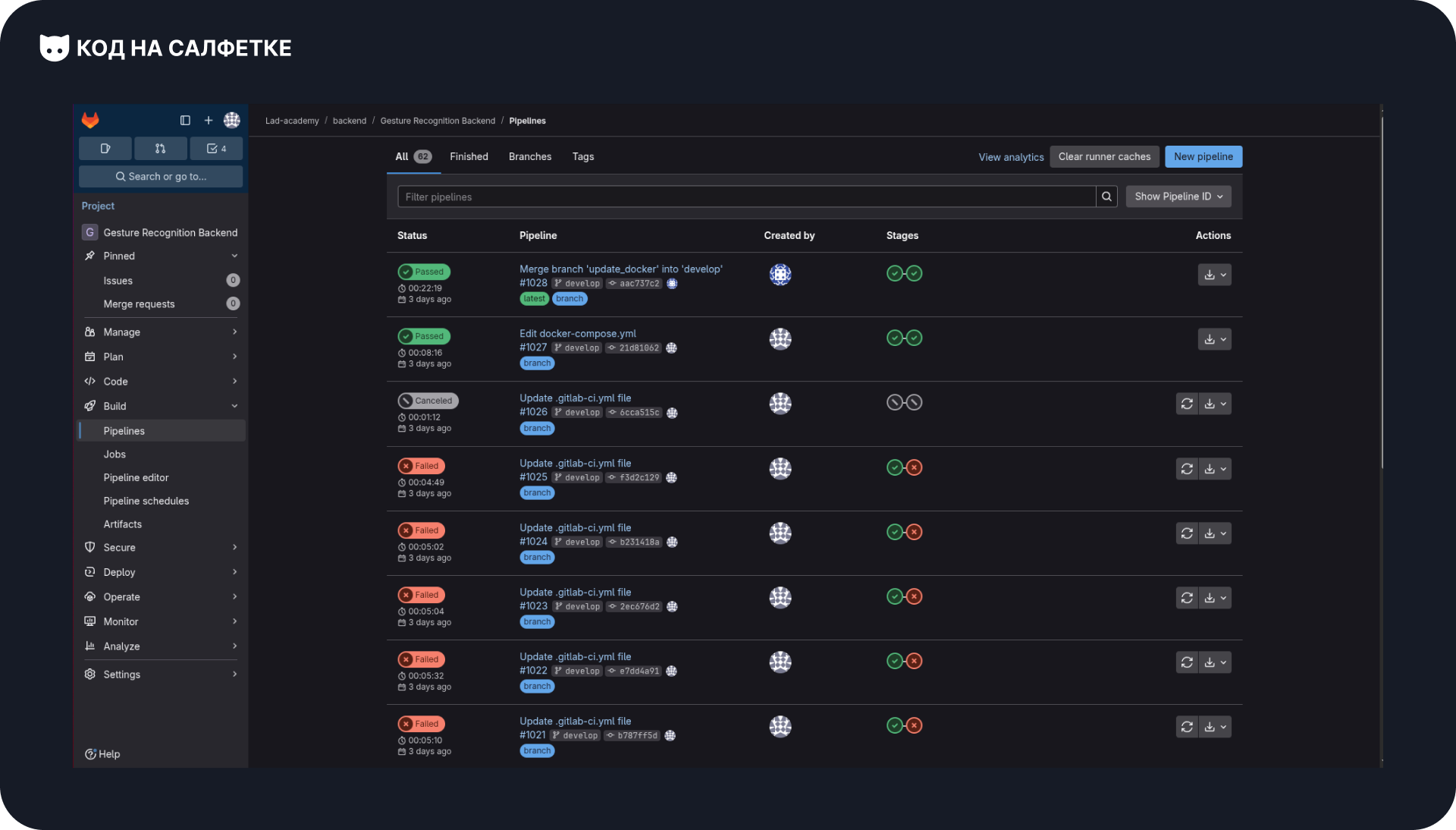Click the Filter pipelines input field
The height and width of the screenshot is (830, 1456).
point(746,196)
